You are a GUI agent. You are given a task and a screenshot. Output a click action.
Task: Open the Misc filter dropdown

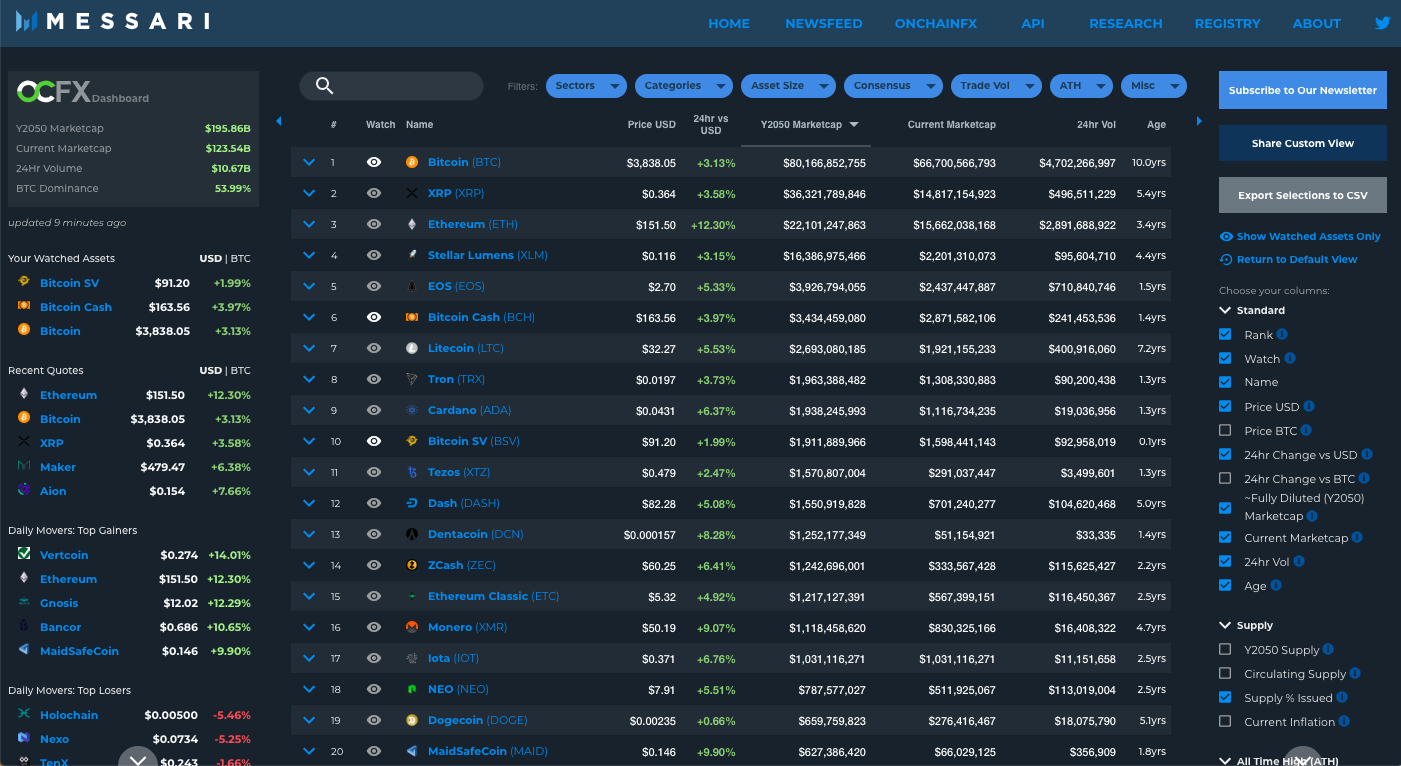pyautogui.click(x=1154, y=86)
